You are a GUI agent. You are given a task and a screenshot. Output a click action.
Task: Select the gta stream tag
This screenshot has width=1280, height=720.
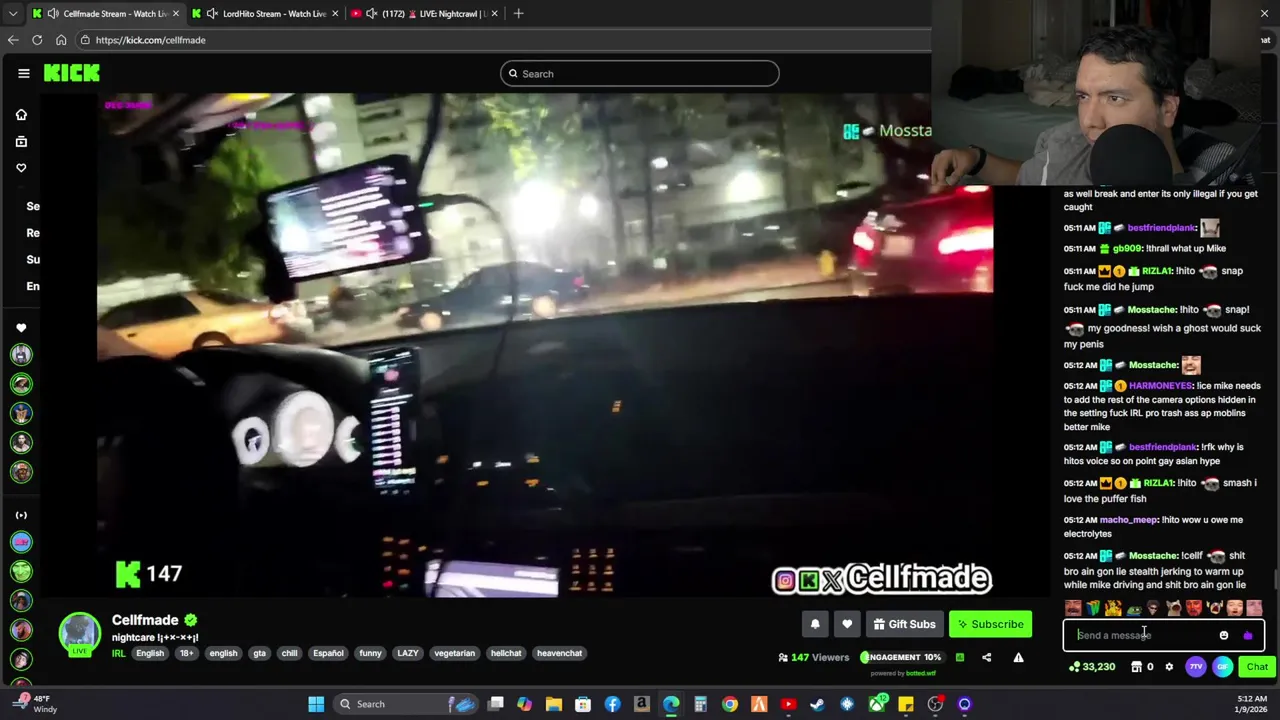point(259,653)
